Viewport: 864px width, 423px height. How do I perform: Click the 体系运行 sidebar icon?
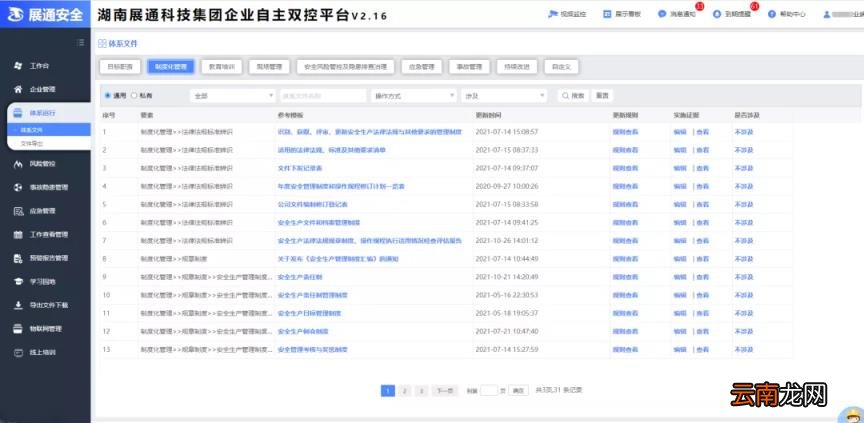coord(18,113)
